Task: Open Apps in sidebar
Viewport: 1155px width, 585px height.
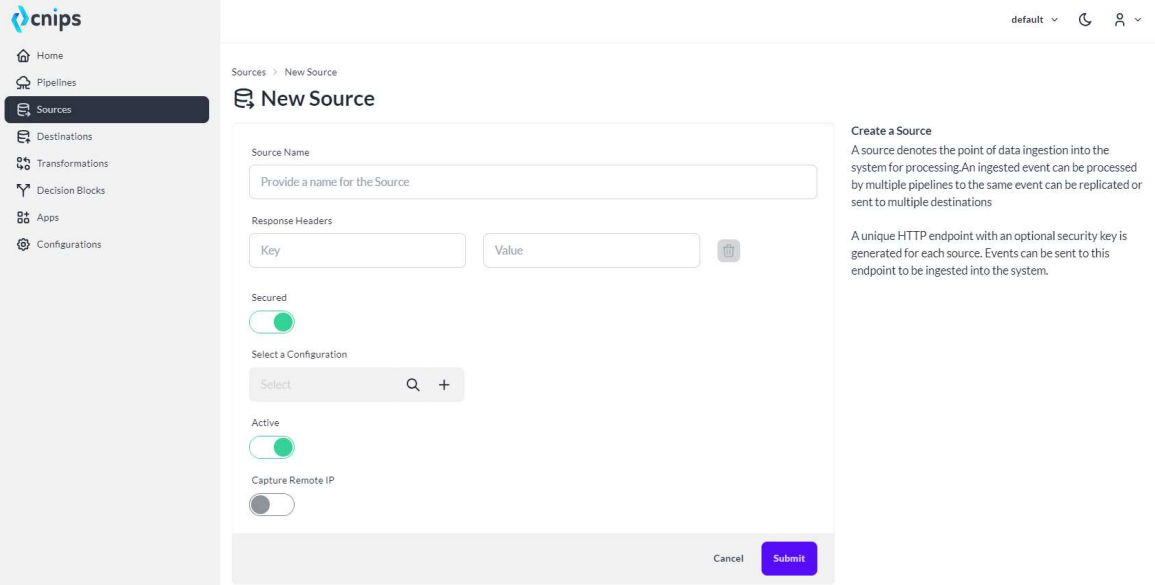Action: pyautogui.click(x=107, y=217)
